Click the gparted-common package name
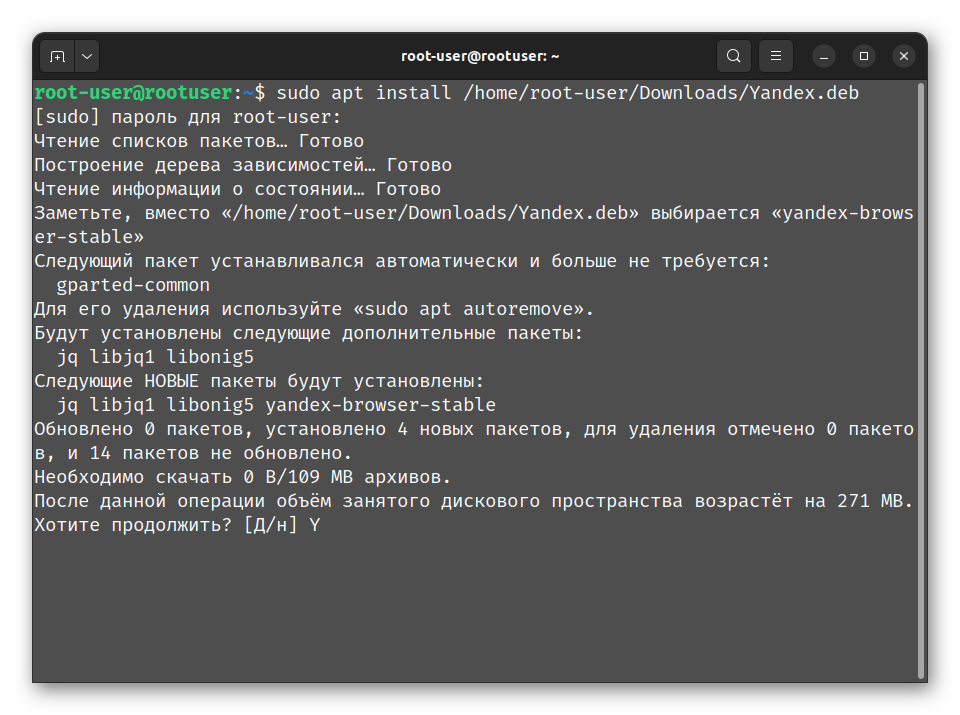Screen dimensions: 960x715 coord(133,285)
